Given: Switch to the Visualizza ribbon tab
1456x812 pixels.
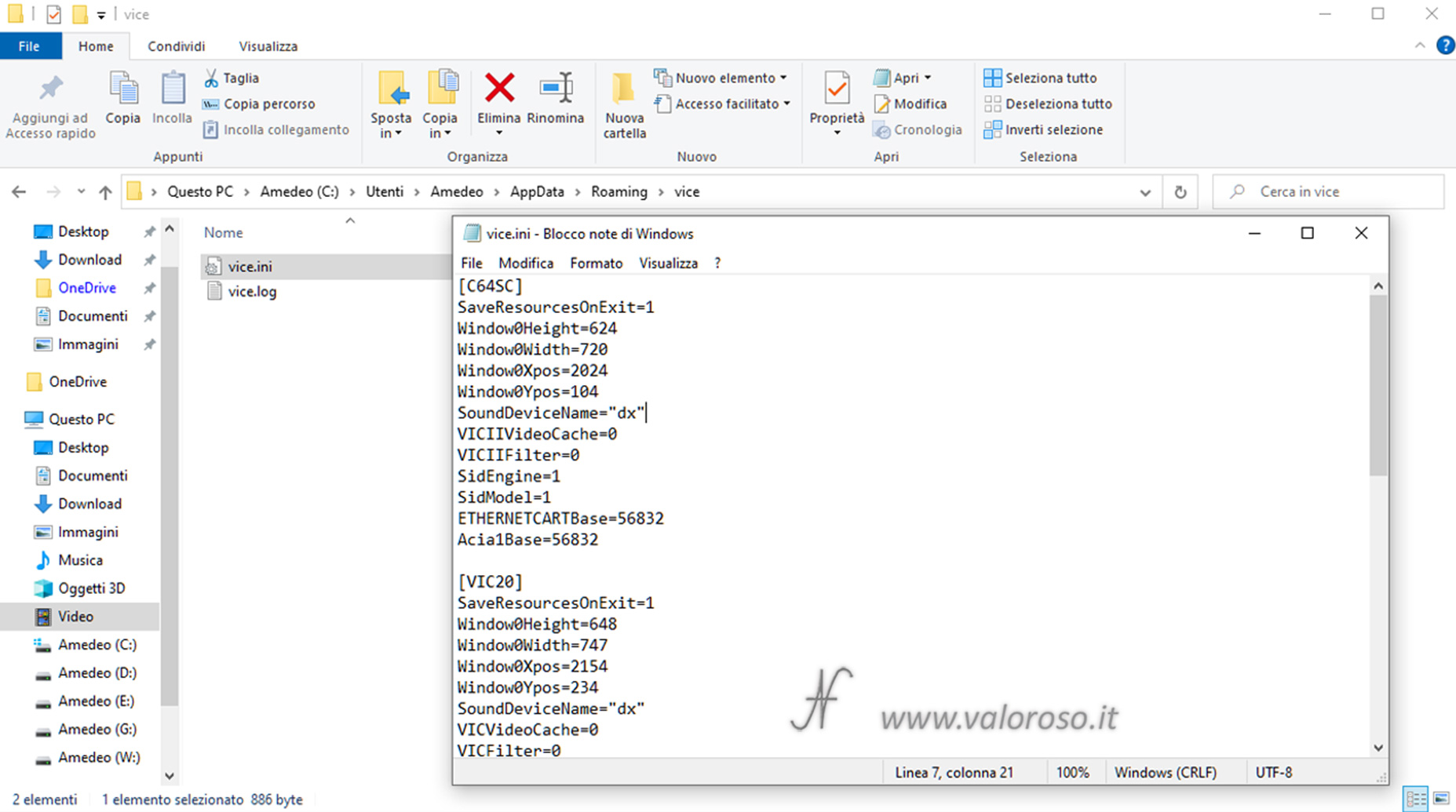Looking at the screenshot, I should pyautogui.click(x=268, y=46).
